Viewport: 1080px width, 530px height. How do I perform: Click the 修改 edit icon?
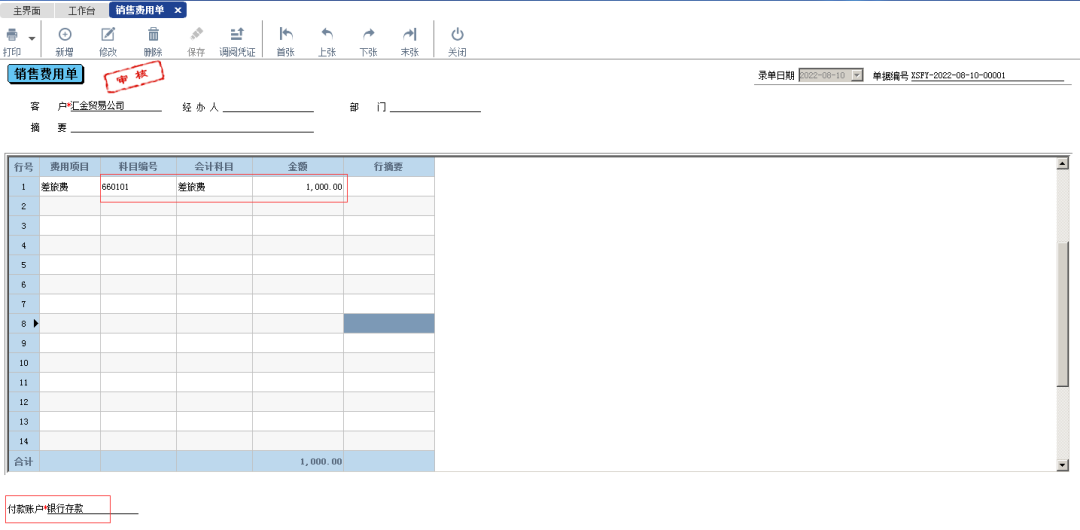(x=108, y=35)
